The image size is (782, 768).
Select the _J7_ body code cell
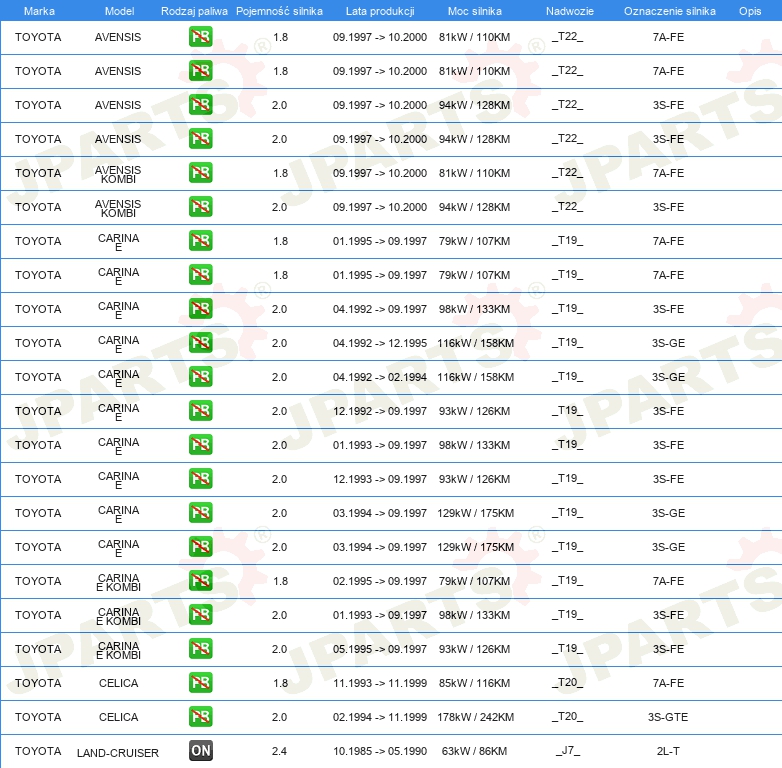(x=568, y=750)
